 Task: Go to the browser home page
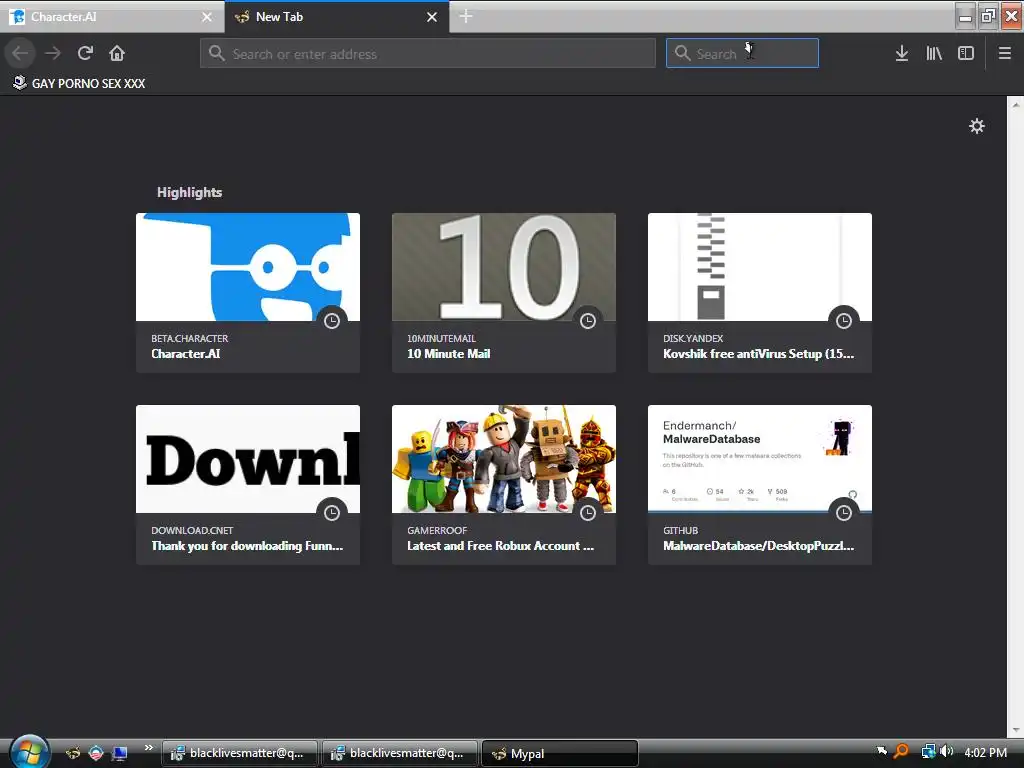point(117,53)
